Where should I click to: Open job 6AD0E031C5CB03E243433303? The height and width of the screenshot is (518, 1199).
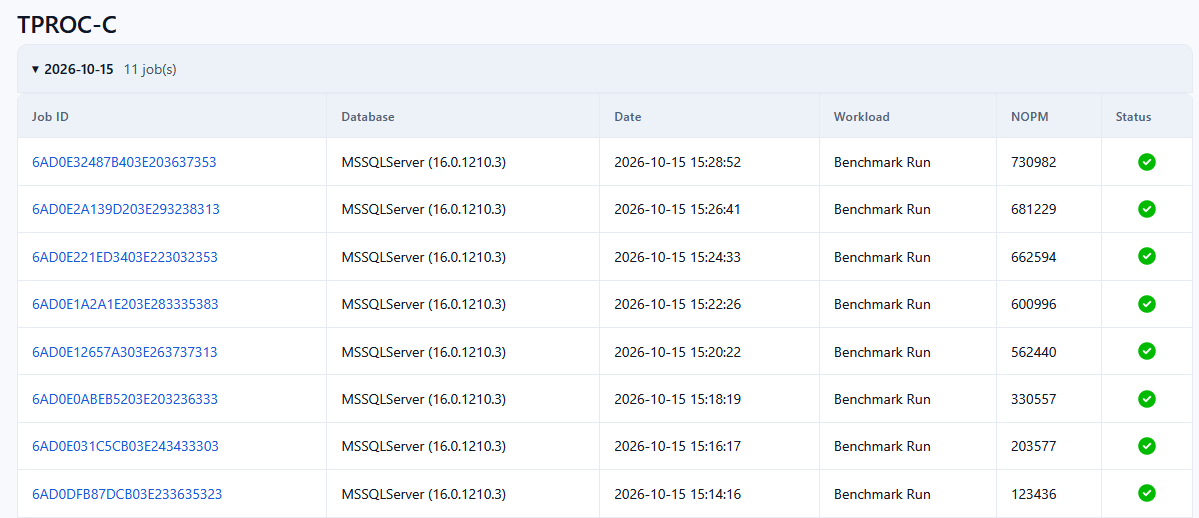click(125, 446)
